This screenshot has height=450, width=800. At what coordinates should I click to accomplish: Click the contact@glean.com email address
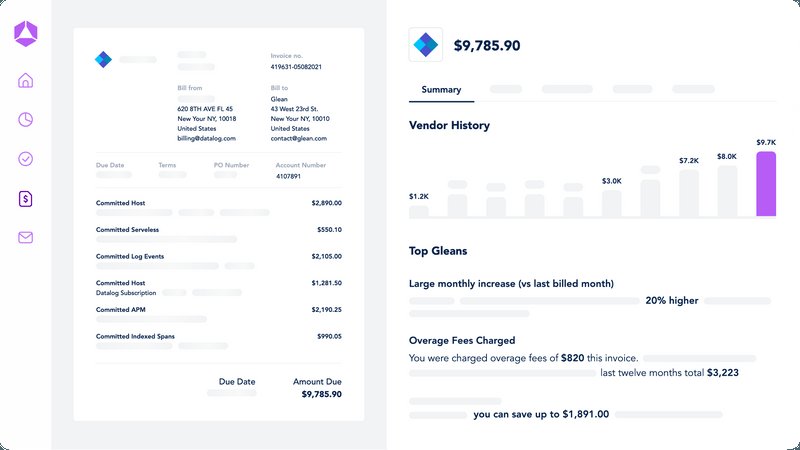[x=300, y=139]
